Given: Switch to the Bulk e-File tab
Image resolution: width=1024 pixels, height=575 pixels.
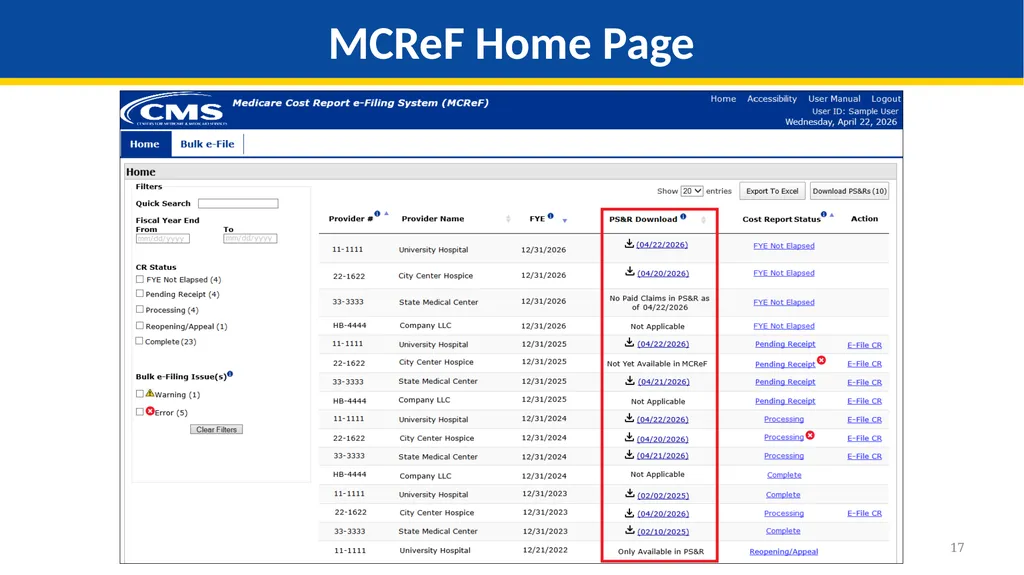Looking at the screenshot, I should tap(207, 144).
